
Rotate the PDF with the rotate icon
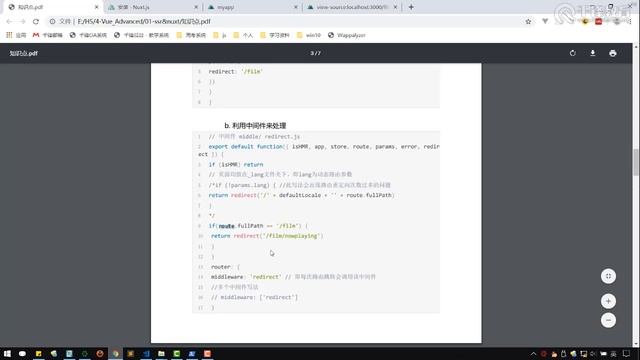point(573,53)
